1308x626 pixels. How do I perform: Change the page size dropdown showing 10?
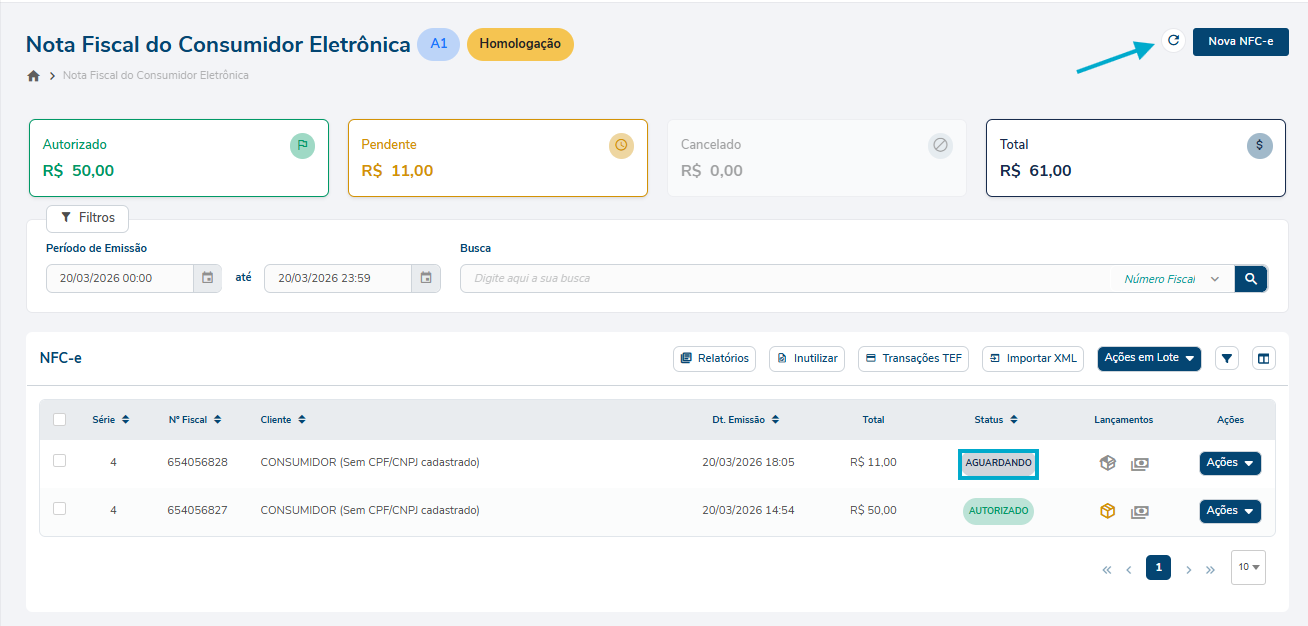coord(1248,567)
